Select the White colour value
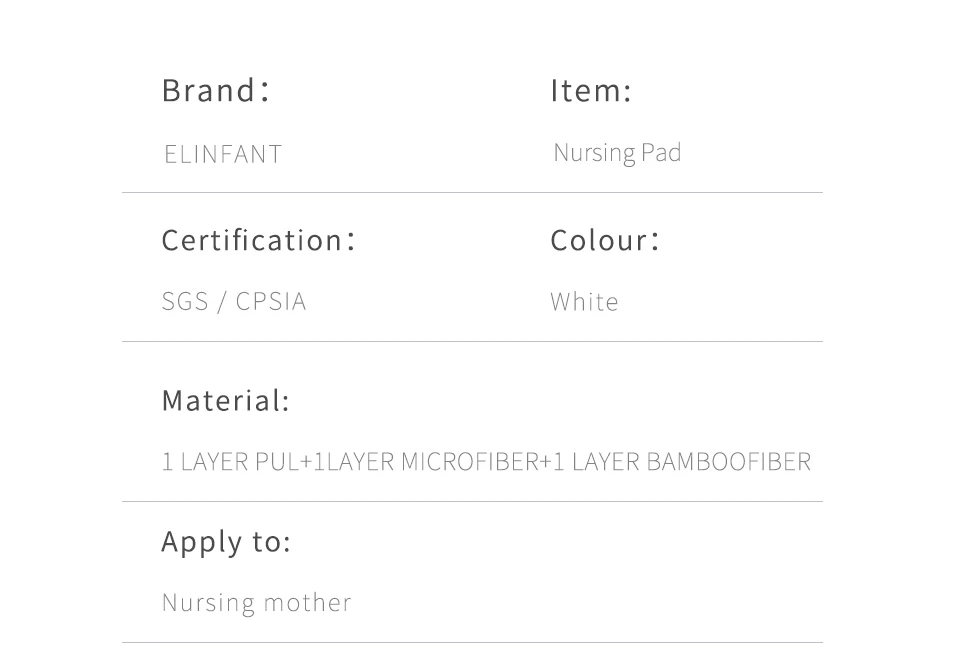Viewport: 960px width, 671px height. pyautogui.click(x=584, y=302)
